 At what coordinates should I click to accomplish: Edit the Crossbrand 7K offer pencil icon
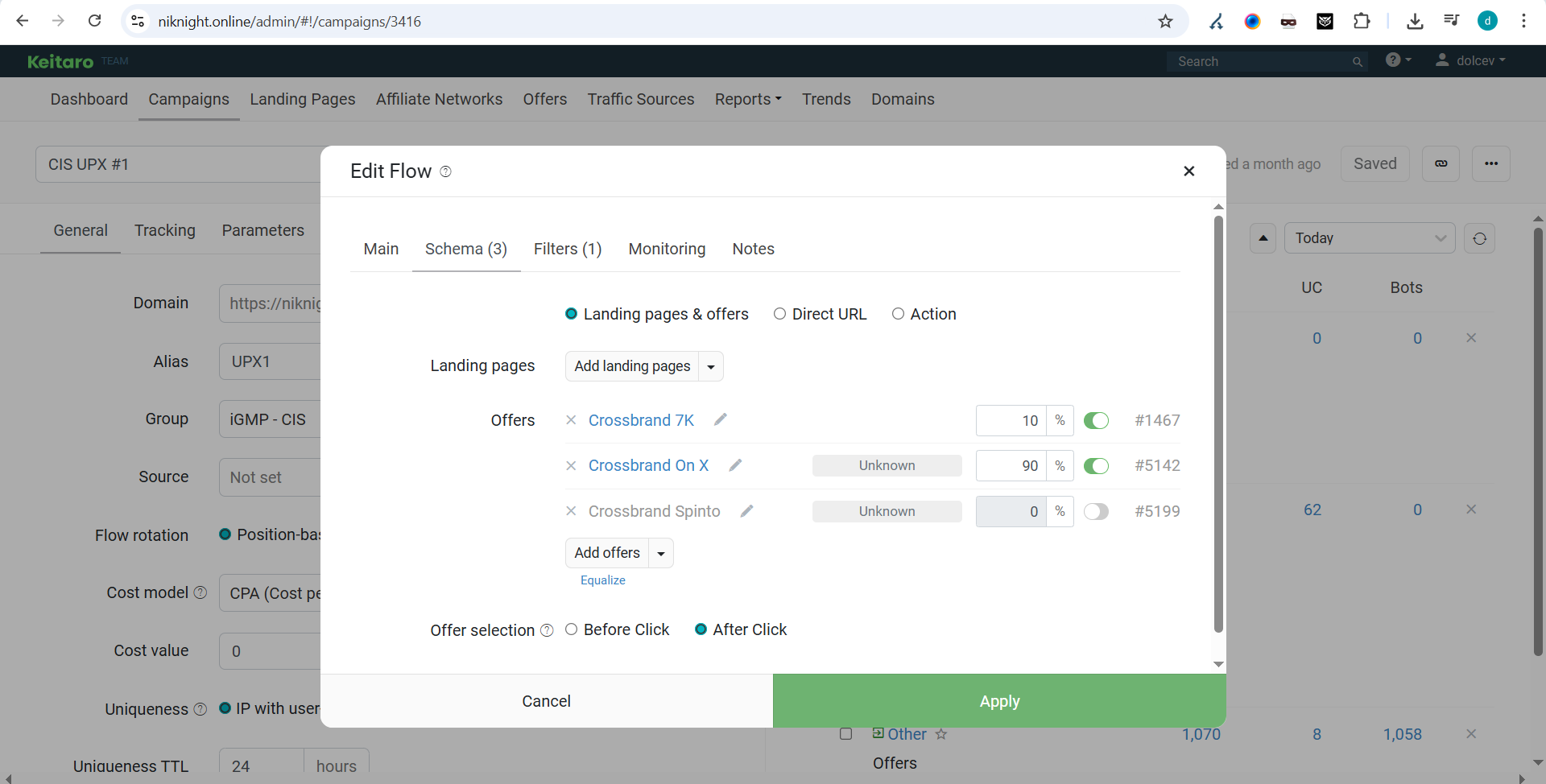pyautogui.click(x=720, y=419)
